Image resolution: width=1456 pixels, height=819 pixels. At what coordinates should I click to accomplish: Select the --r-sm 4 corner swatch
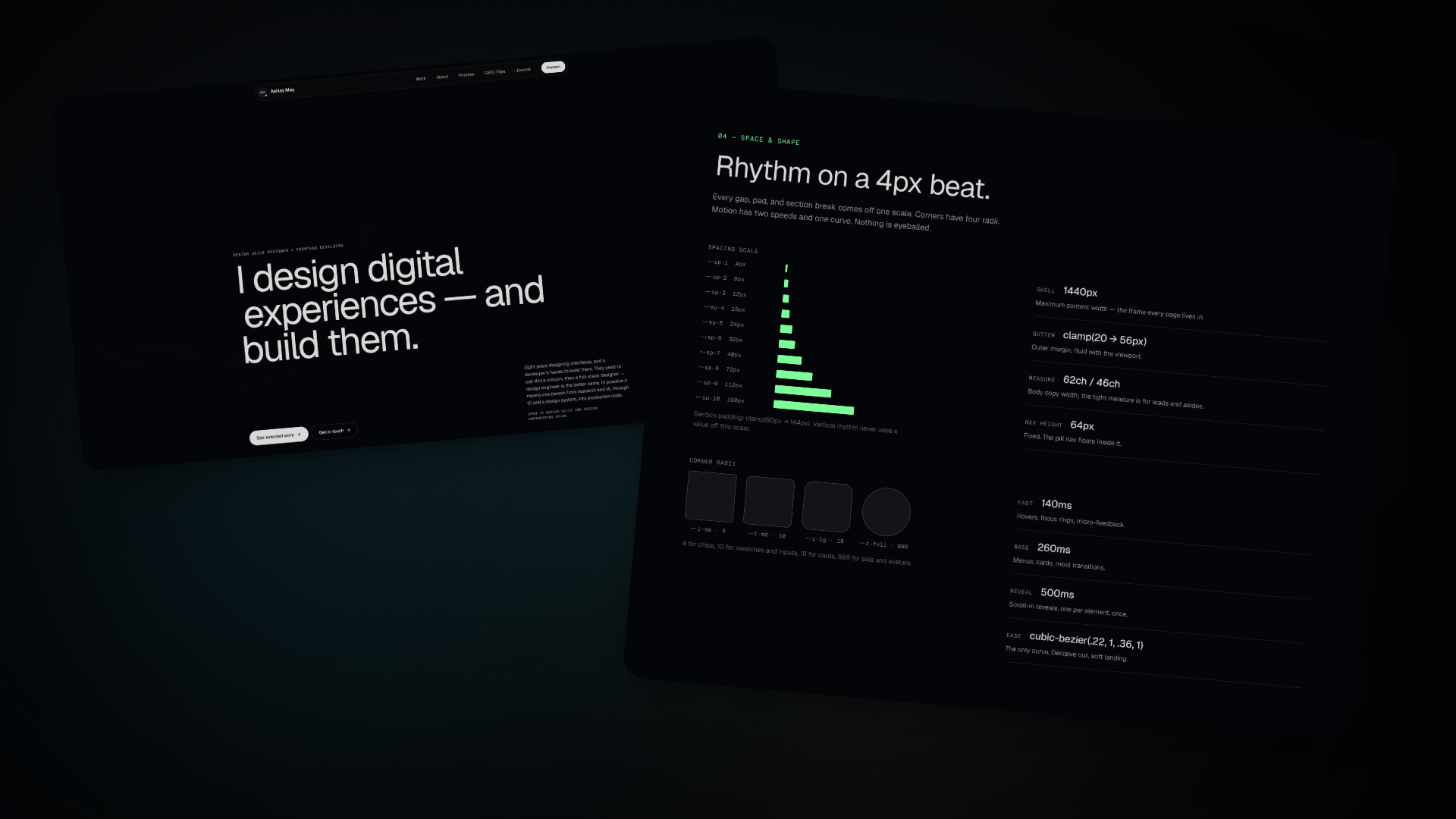click(x=711, y=497)
